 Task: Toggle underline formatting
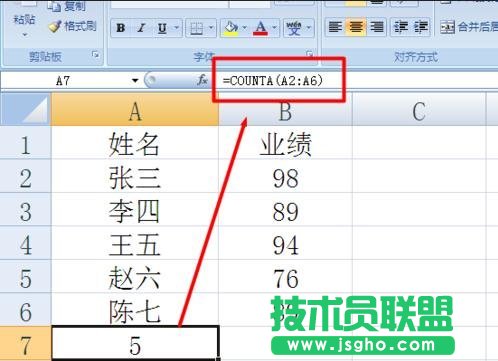[x=162, y=28]
